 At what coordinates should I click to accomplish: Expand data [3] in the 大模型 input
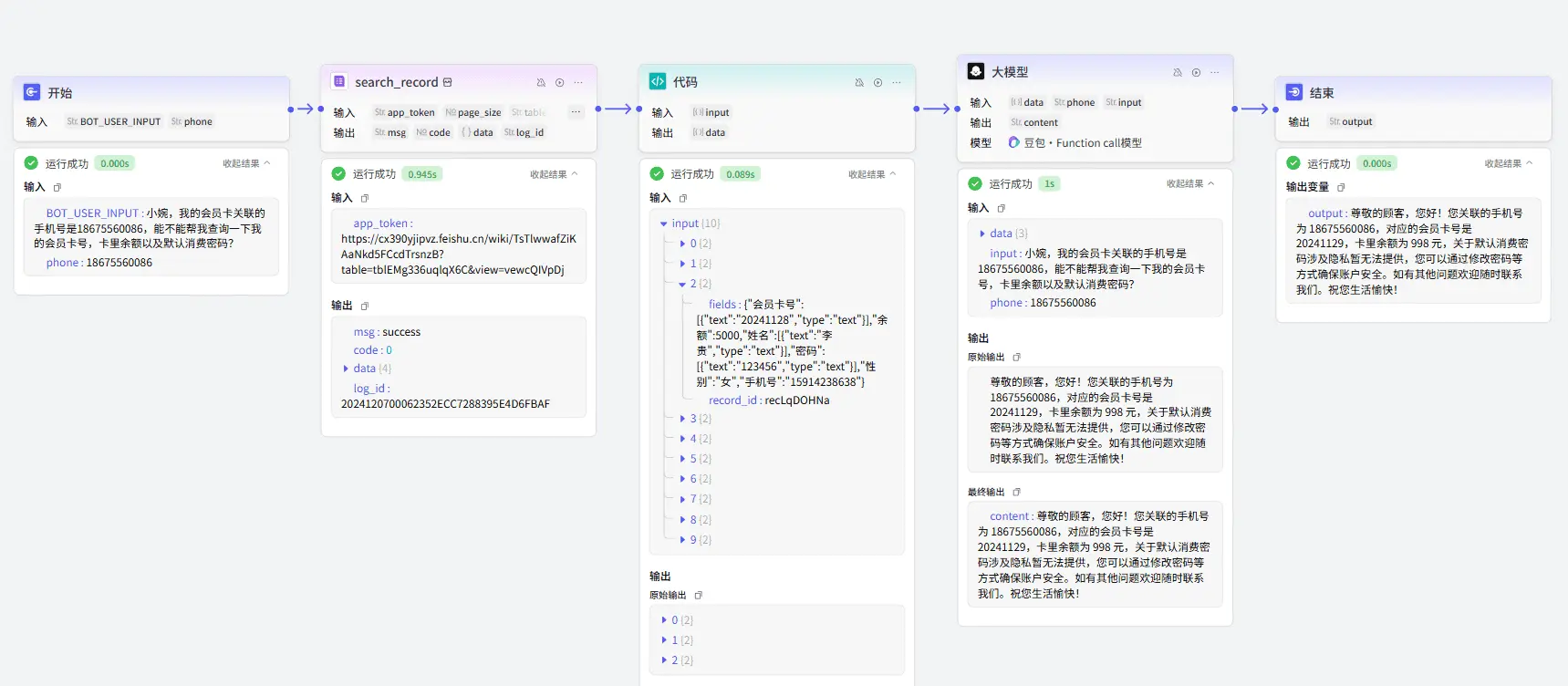981,234
